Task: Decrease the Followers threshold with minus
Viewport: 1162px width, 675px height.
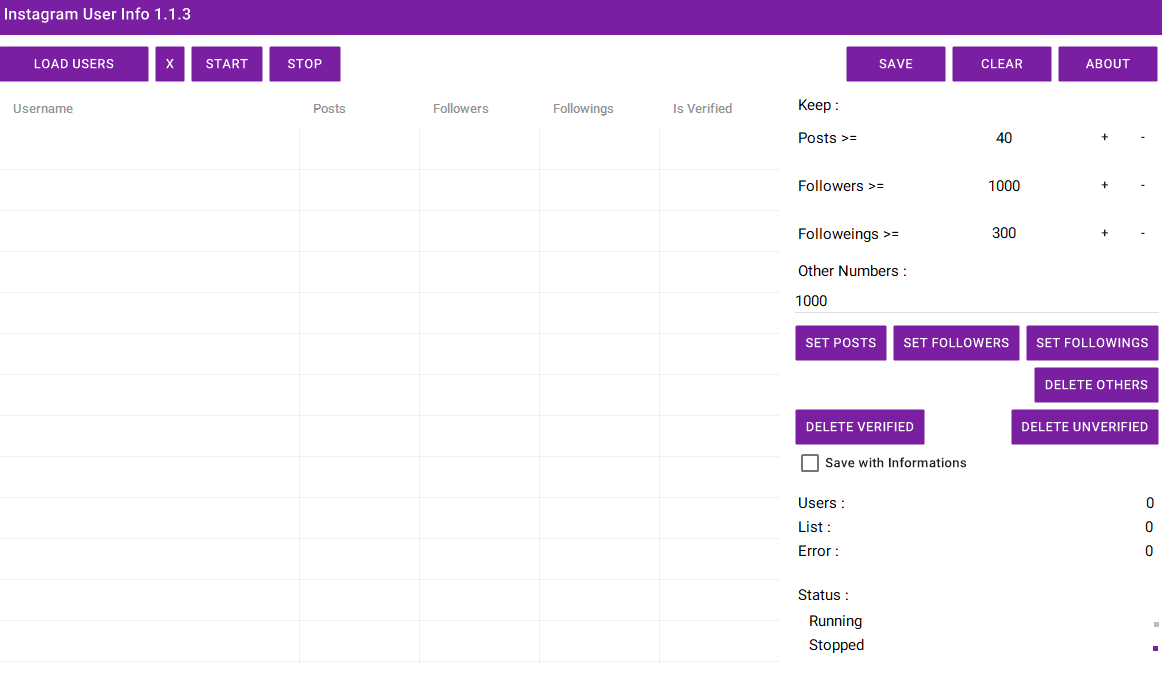Action: (1143, 186)
